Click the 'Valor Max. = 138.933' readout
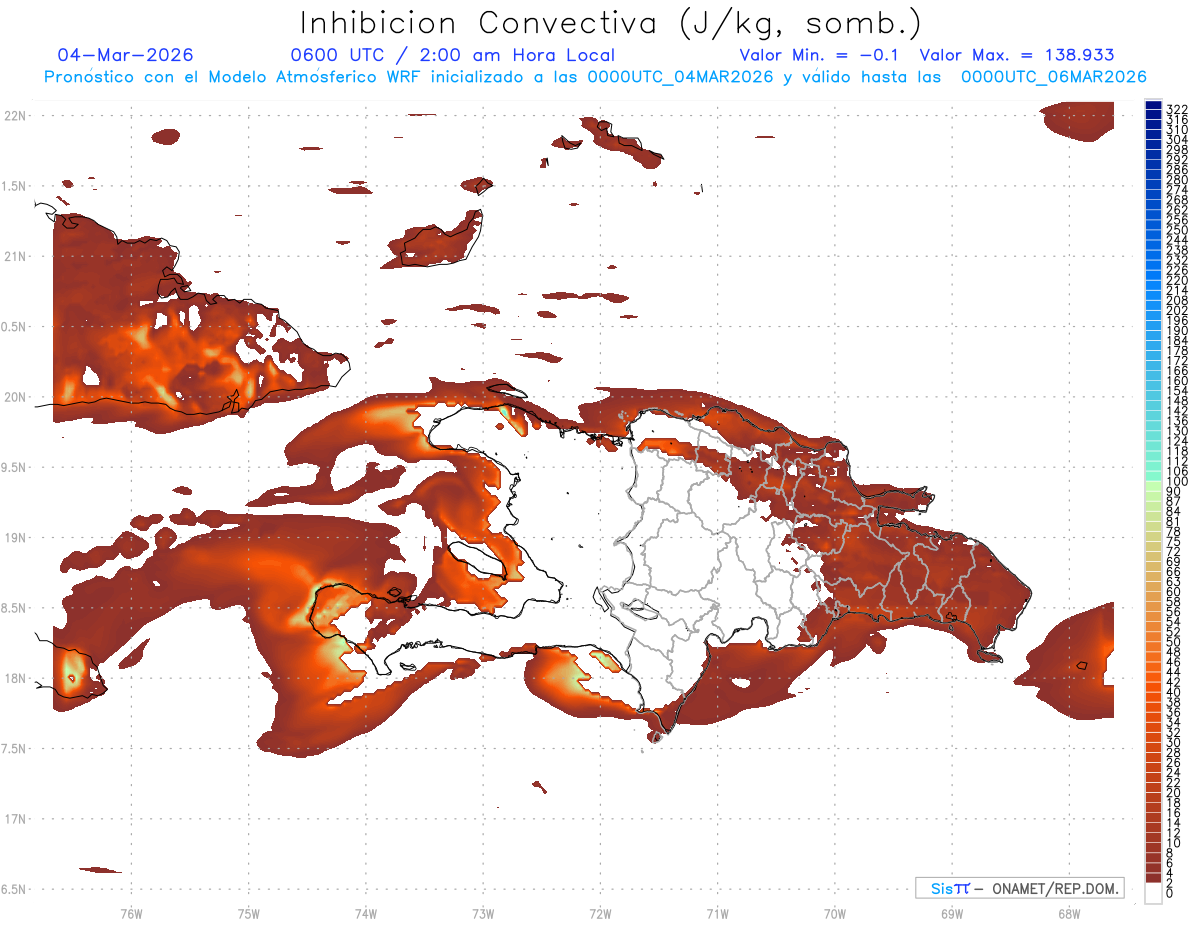Viewport: 1200px width, 927px height. (x=1016, y=55)
